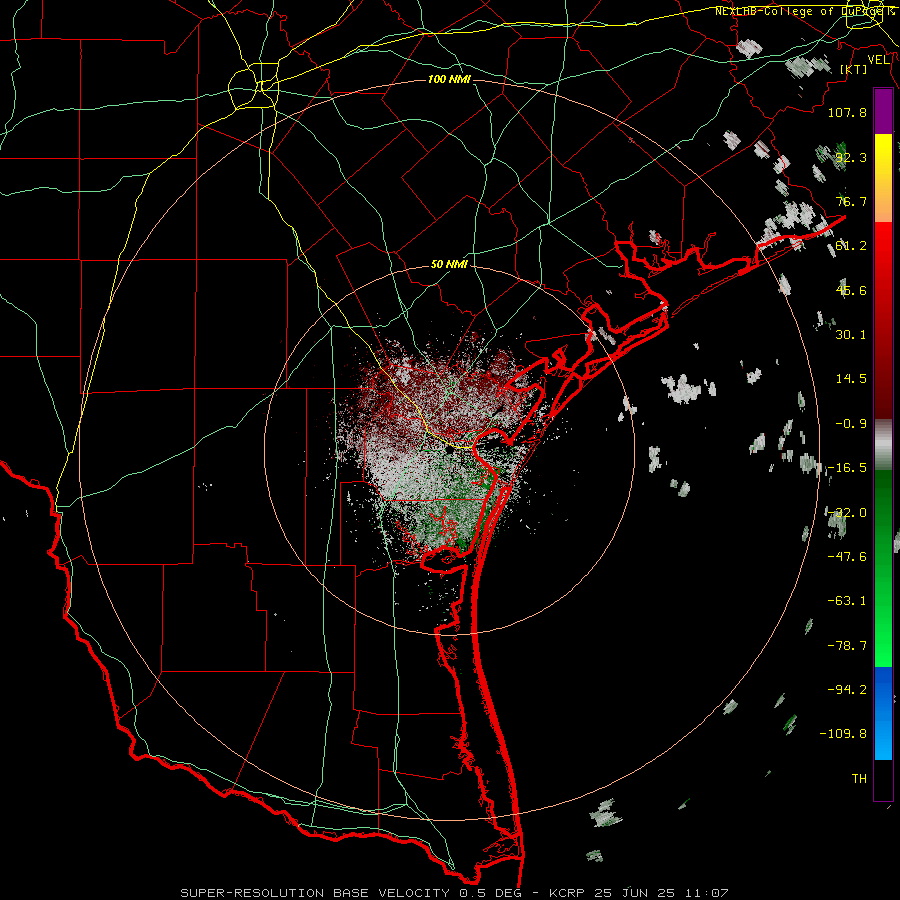This screenshot has width=900, height=900.
Task: Click the -94.2 velocity scale value
Action: 847,690
